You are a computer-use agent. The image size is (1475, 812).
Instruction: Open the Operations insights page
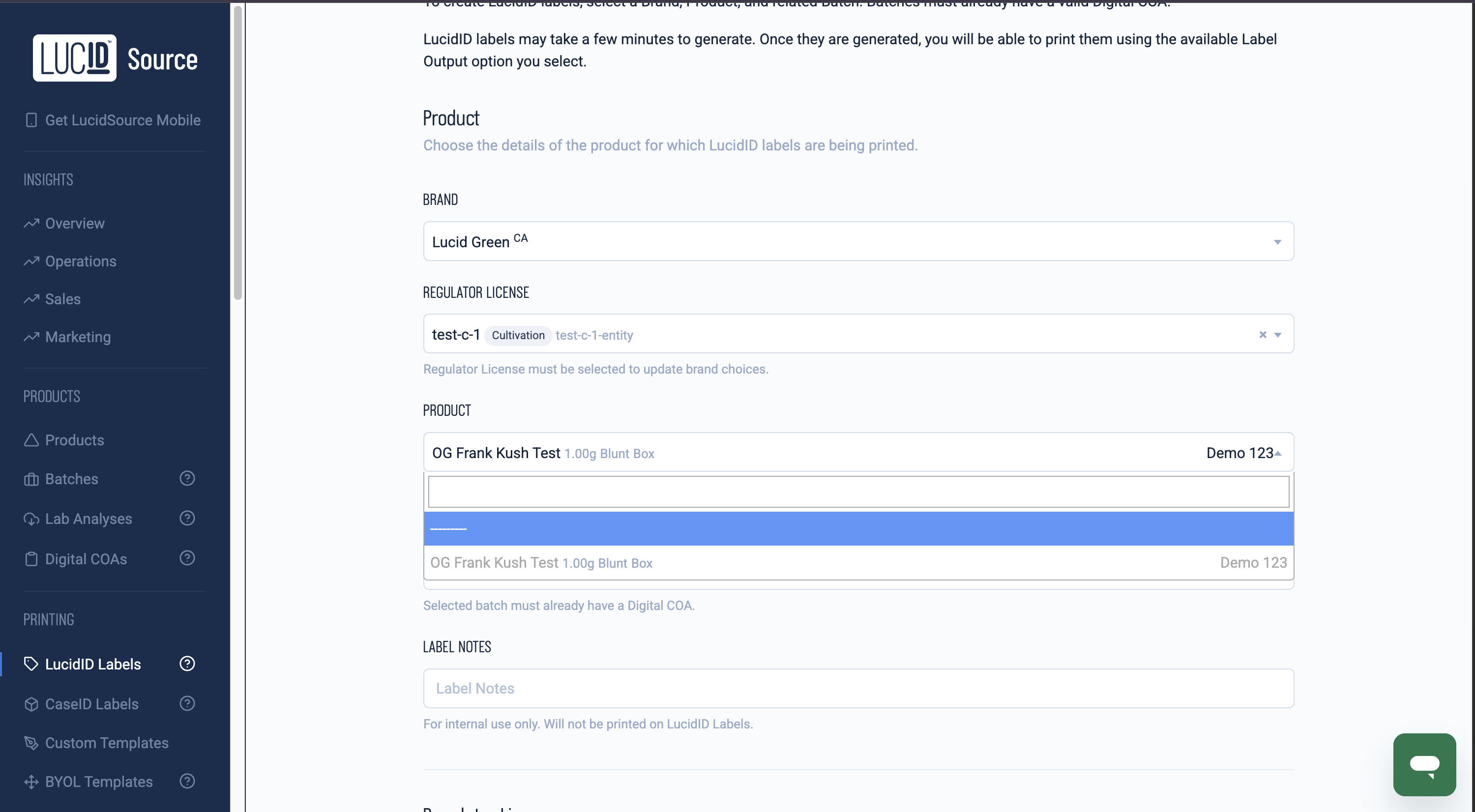tap(81, 261)
